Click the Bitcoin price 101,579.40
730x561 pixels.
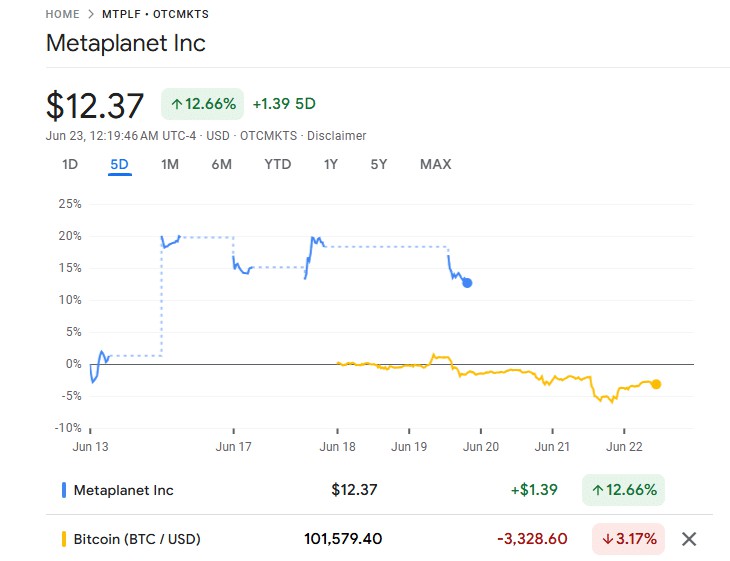[343, 539]
